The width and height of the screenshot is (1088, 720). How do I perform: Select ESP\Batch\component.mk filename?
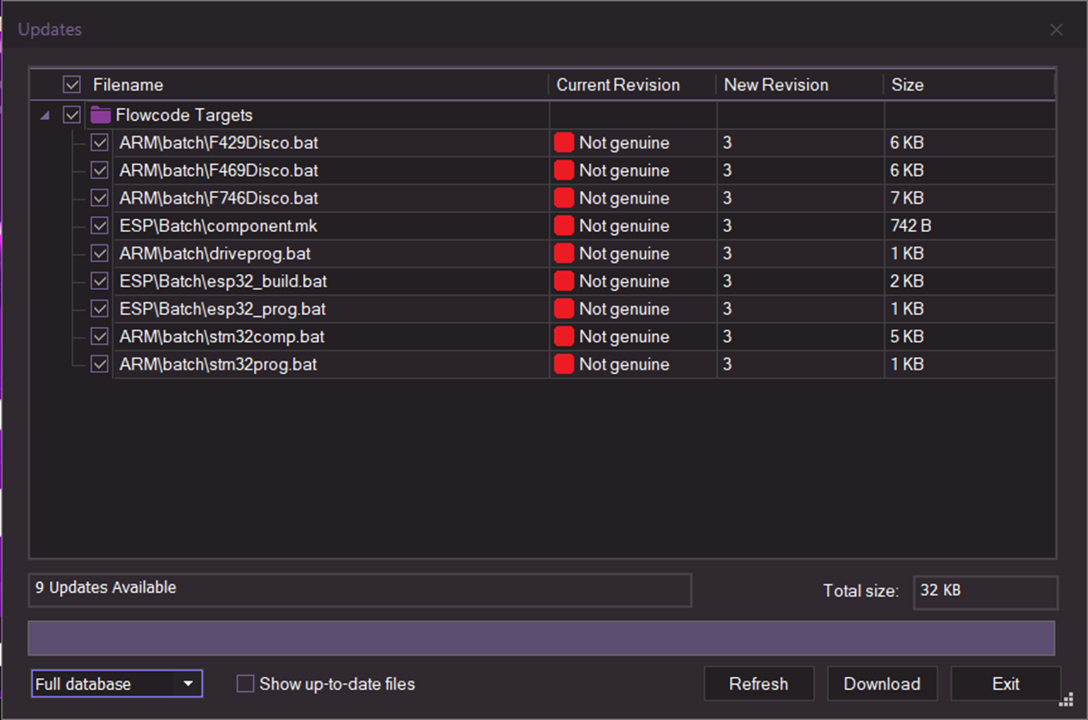(218, 226)
